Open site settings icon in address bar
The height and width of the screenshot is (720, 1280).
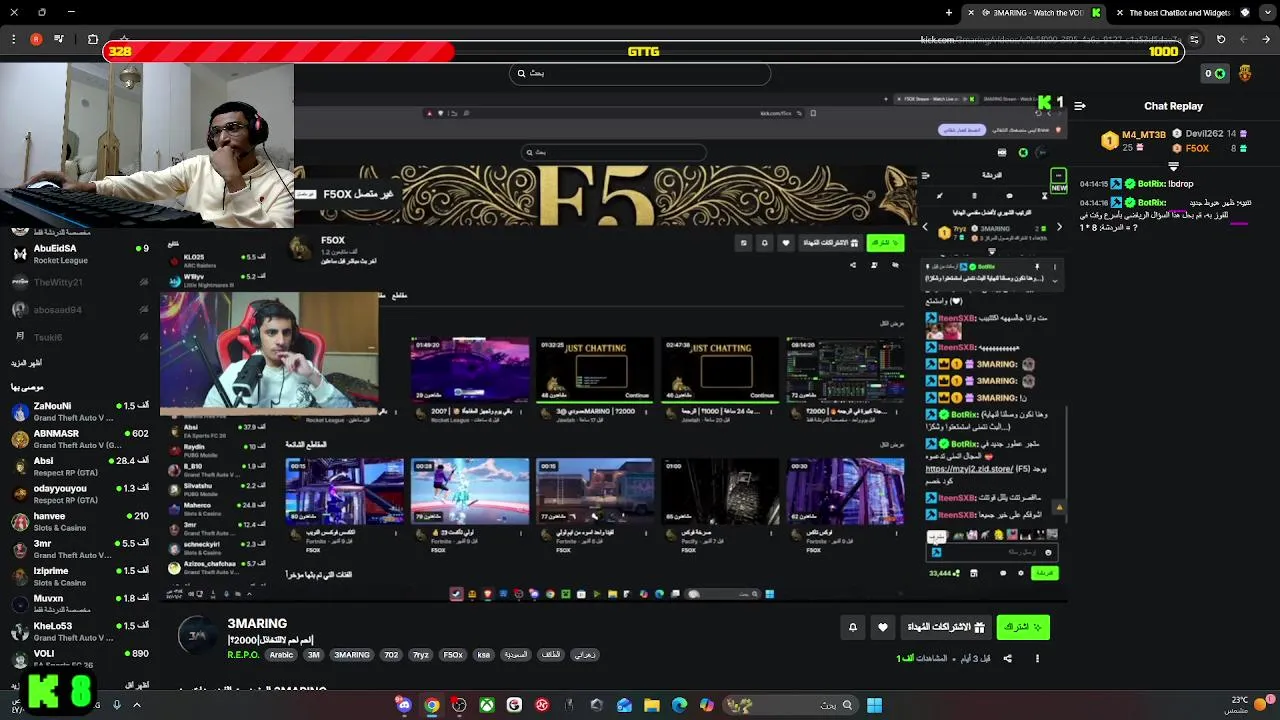(1193, 39)
